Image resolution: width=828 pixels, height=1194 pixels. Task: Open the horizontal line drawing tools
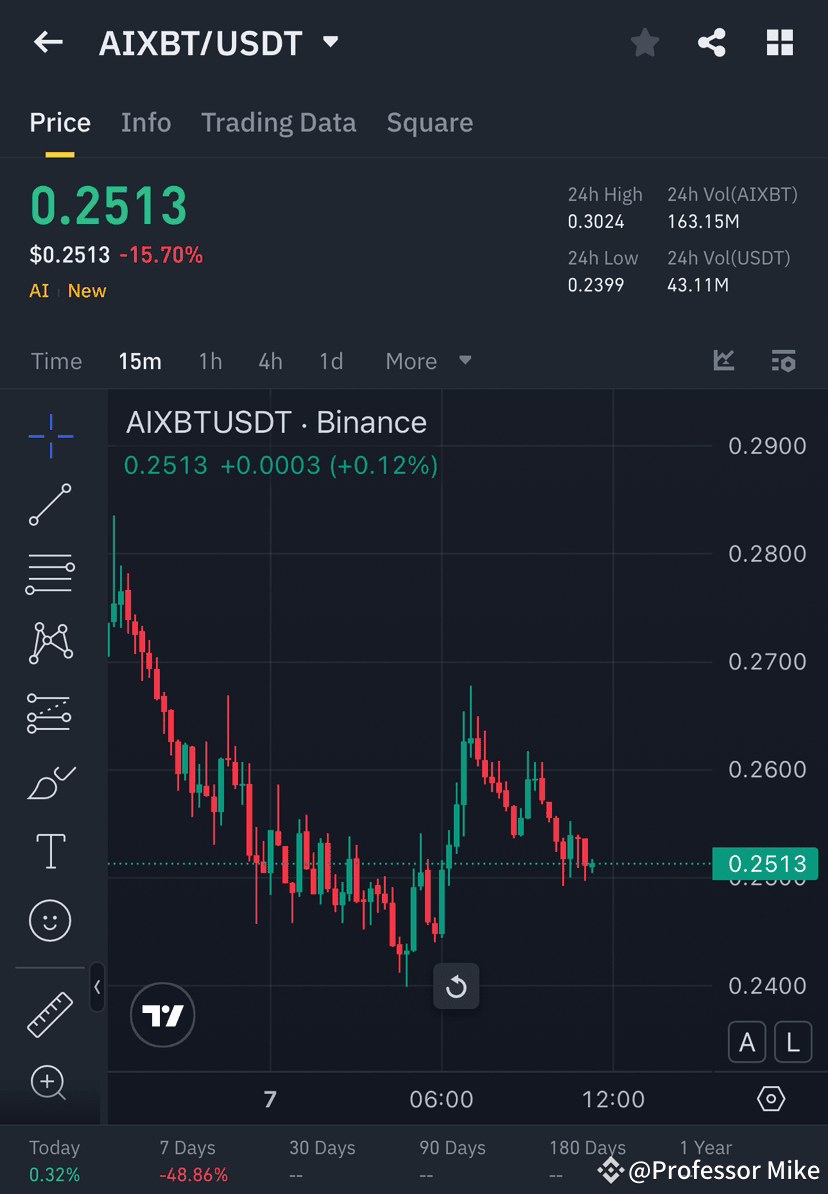50,574
